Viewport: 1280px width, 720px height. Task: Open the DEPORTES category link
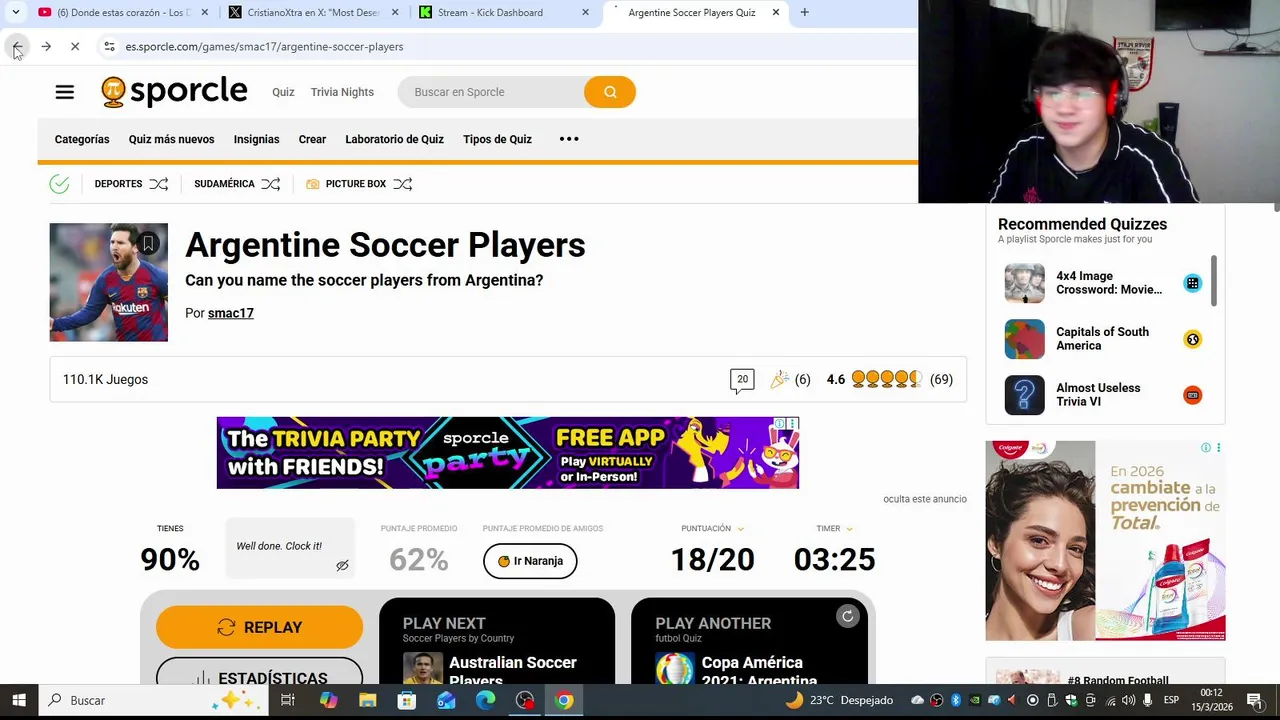click(x=118, y=184)
